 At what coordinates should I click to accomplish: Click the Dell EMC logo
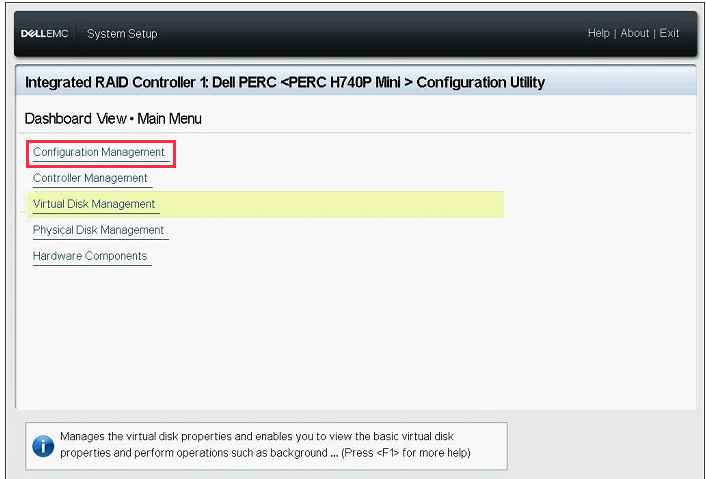tap(45, 34)
